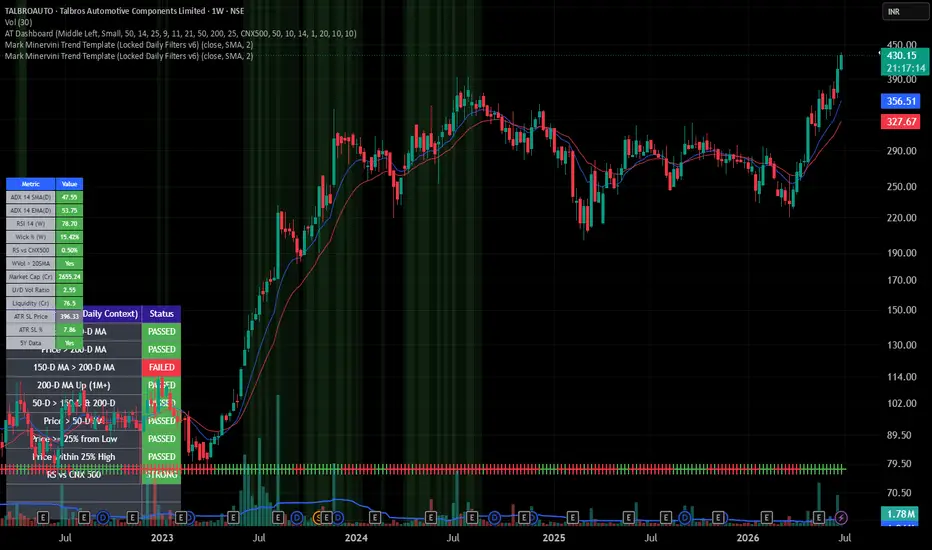Click the red 327.67 moving average label
Viewport: 932px width, 550px height.
pos(900,121)
